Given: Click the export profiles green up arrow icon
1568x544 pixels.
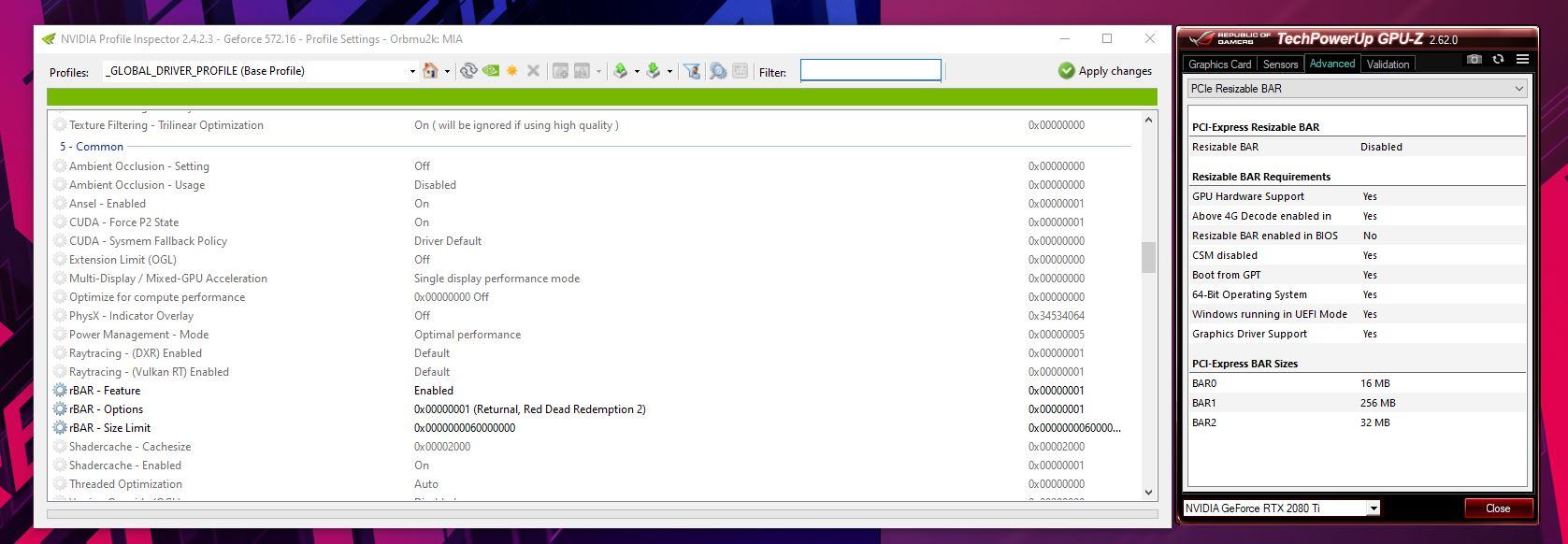Looking at the screenshot, I should tap(620, 71).
